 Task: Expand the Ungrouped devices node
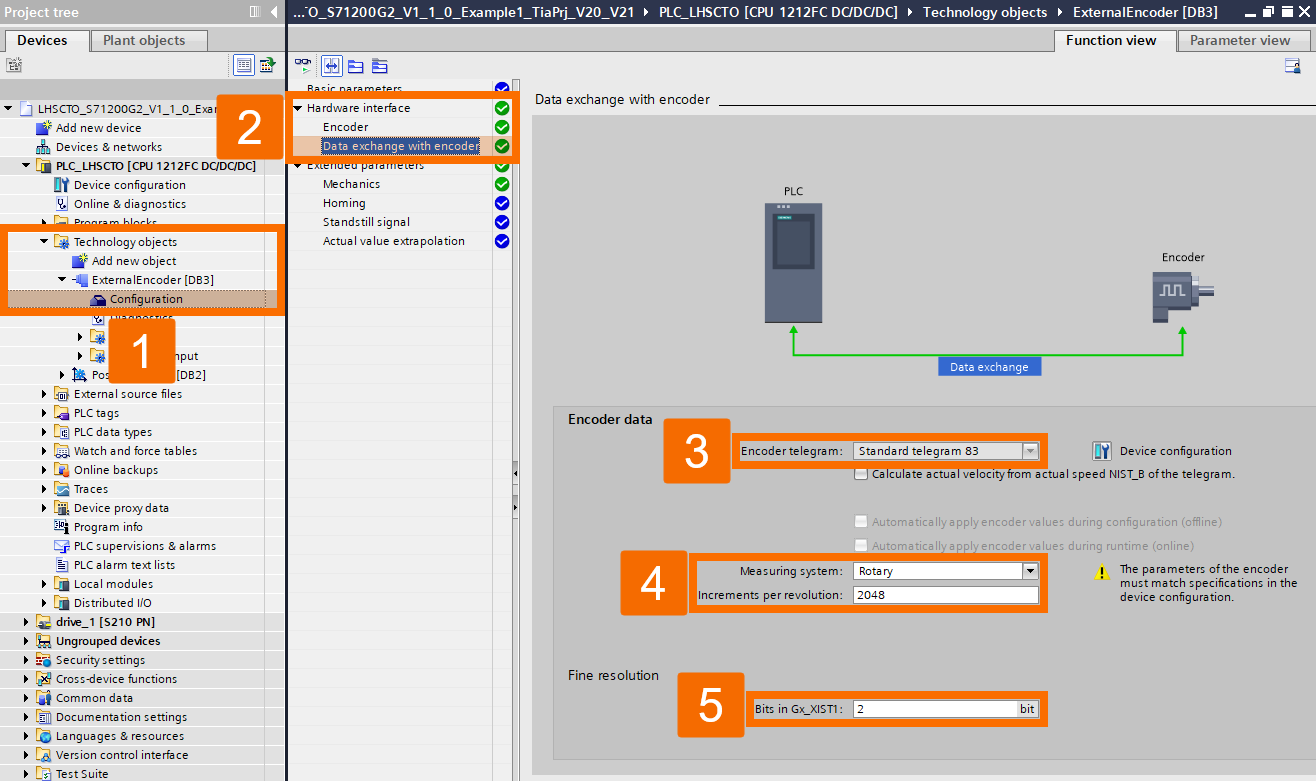click(26, 641)
